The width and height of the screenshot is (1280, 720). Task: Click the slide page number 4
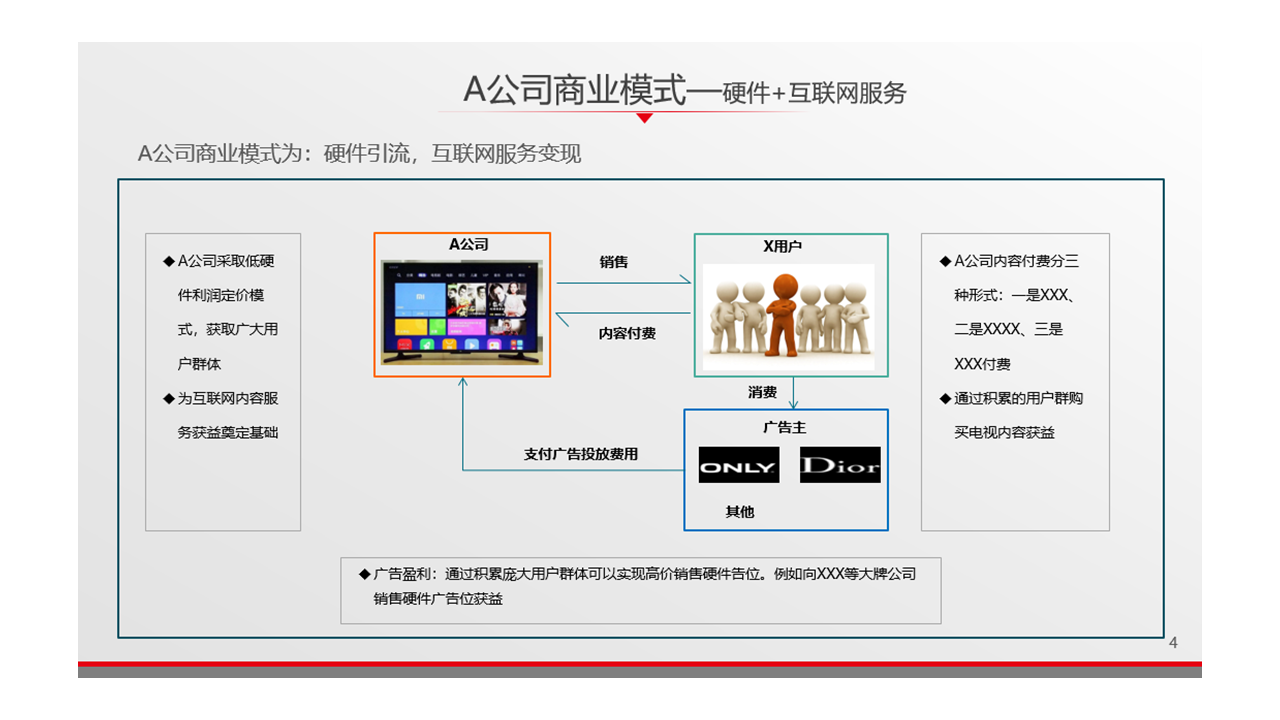(1173, 643)
